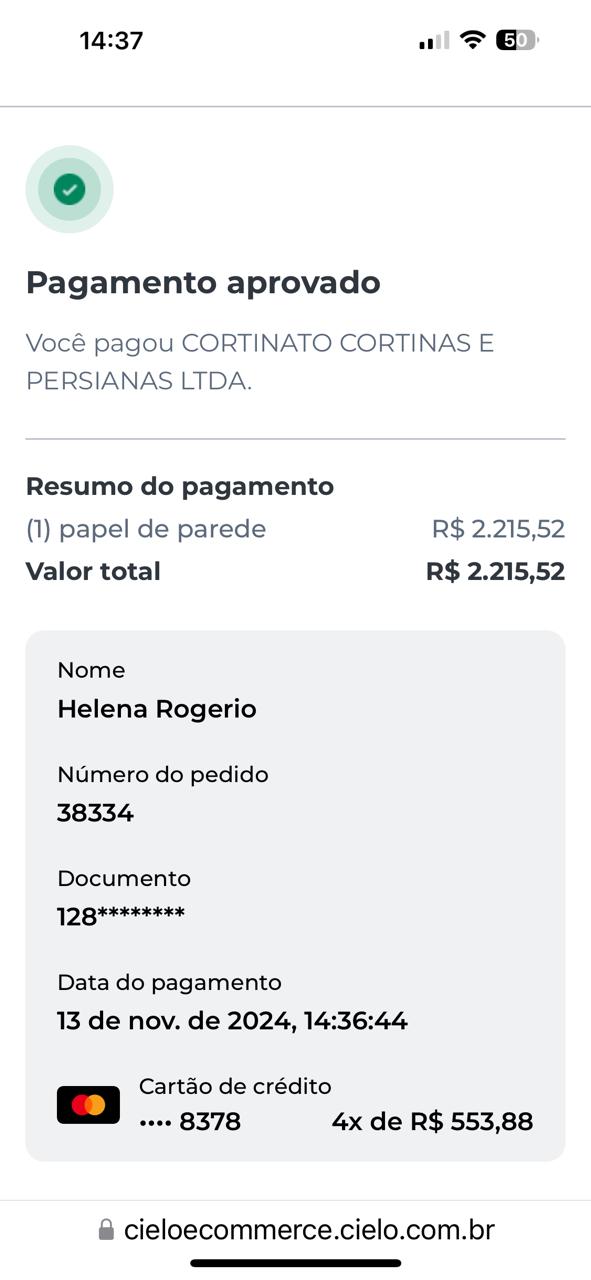The image size is (591, 1280).
Task: Tap the card ending 8378
Action: 190,1122
